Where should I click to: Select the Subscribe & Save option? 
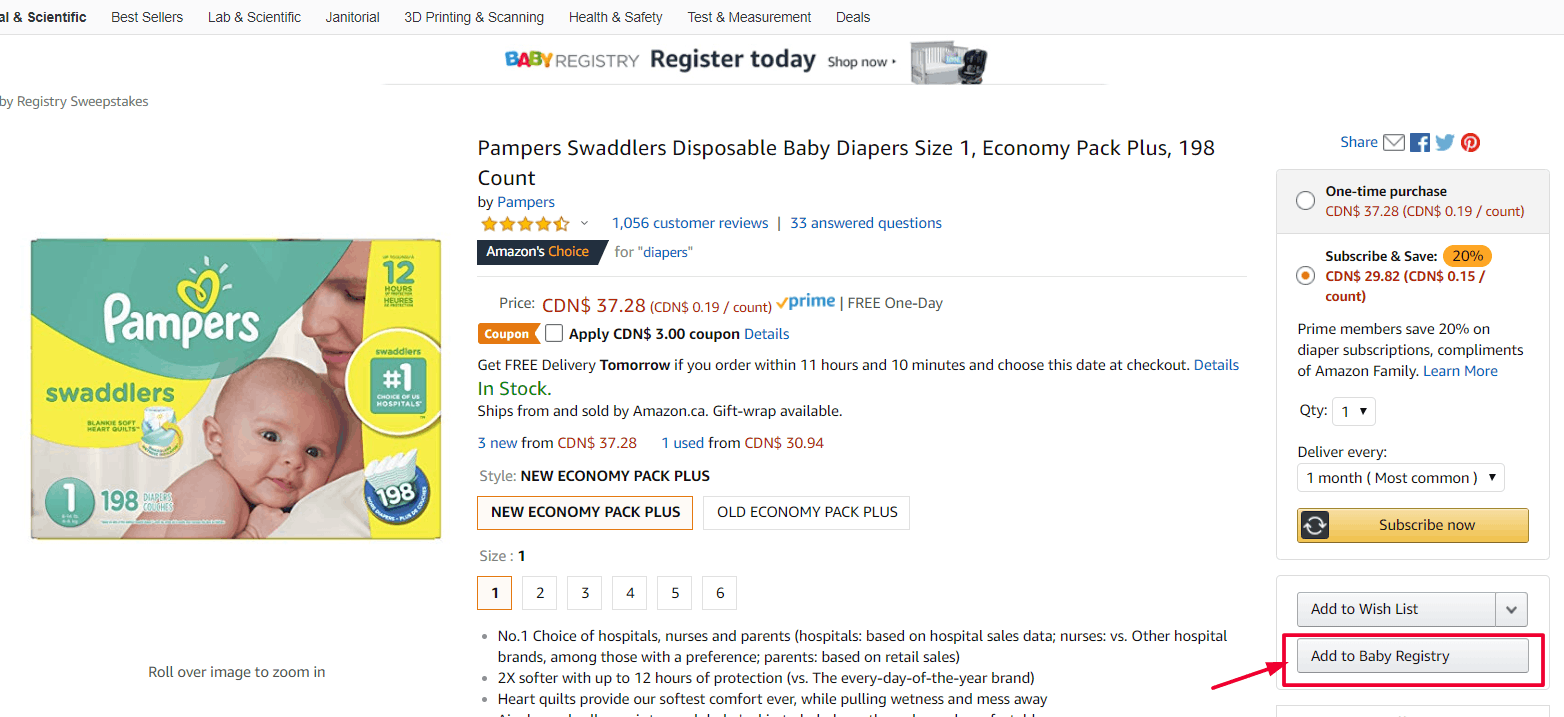(x=1305, y=275)
